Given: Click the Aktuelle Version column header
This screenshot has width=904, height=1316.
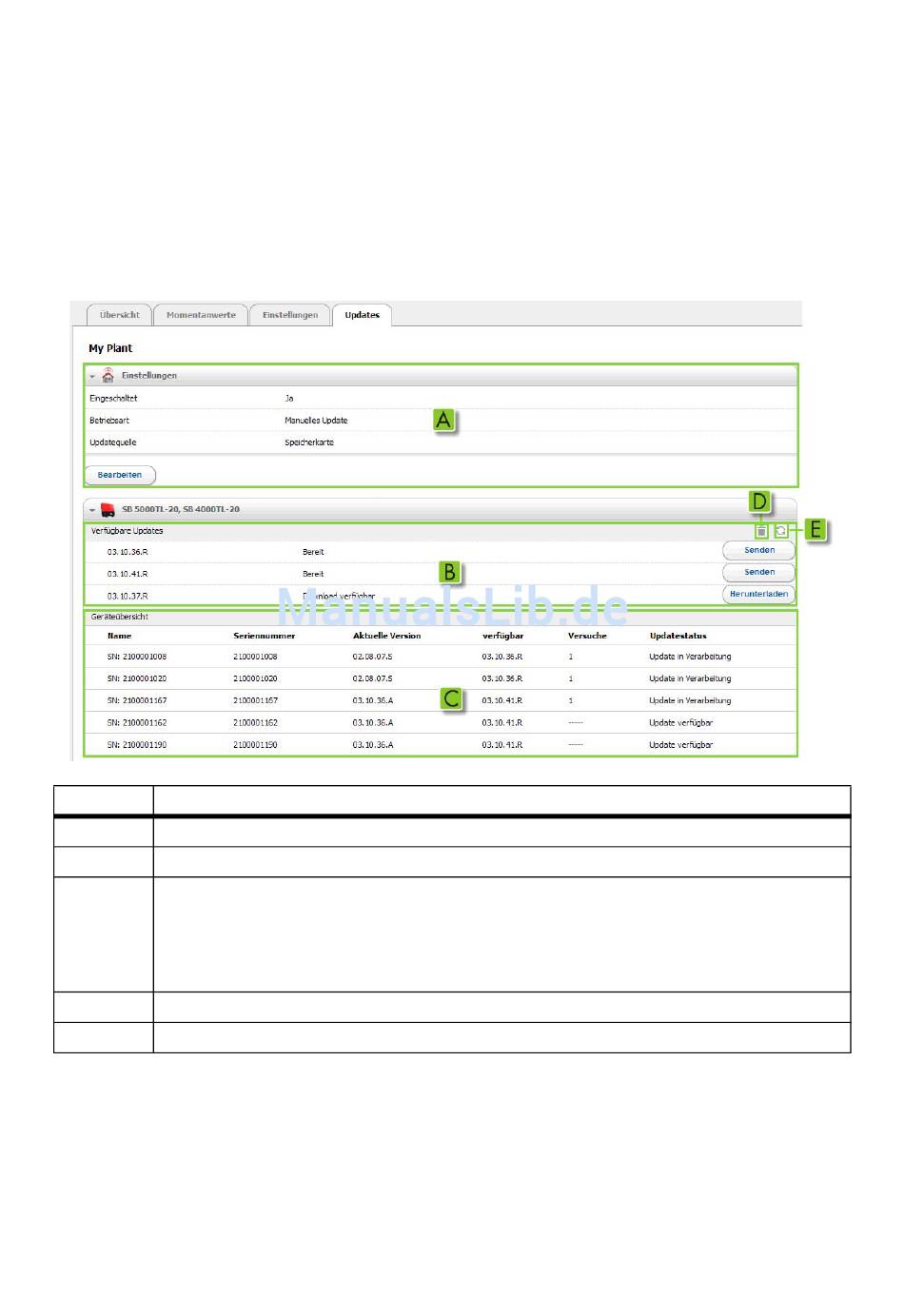Looking at the screenshot, I should (386, 636).
